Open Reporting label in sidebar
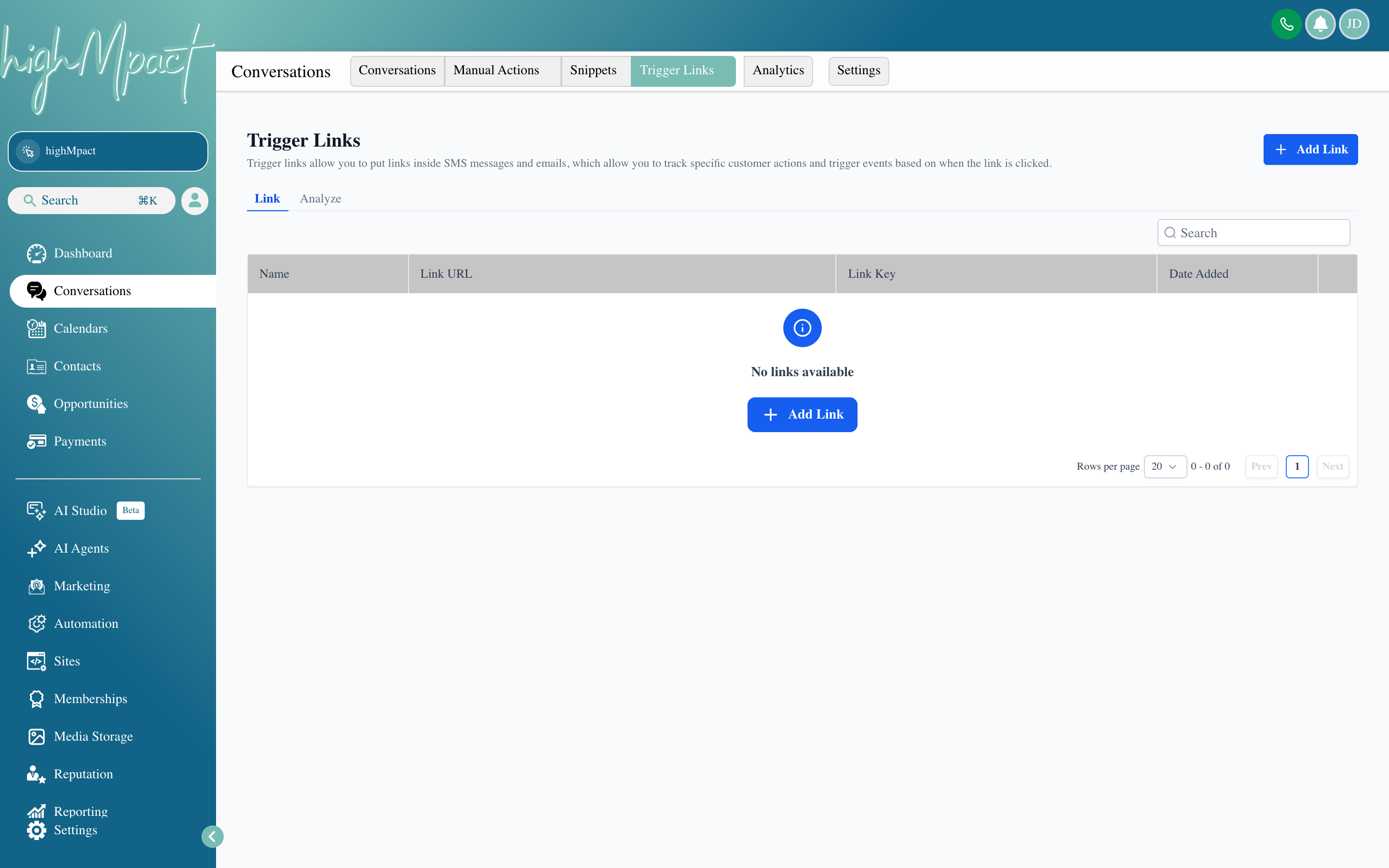Screen dimensions: 1389x868 (x=81, y=811)
